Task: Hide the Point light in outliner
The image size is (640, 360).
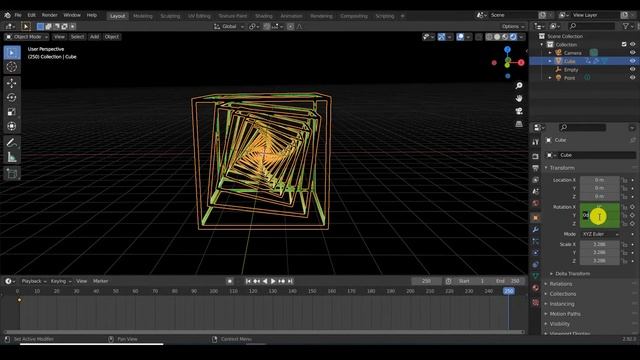Action: (633, 78)
